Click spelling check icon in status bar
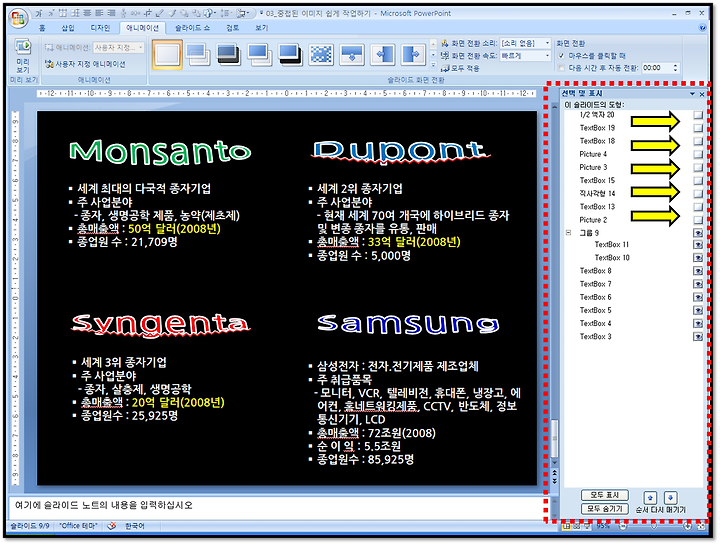 112,526
